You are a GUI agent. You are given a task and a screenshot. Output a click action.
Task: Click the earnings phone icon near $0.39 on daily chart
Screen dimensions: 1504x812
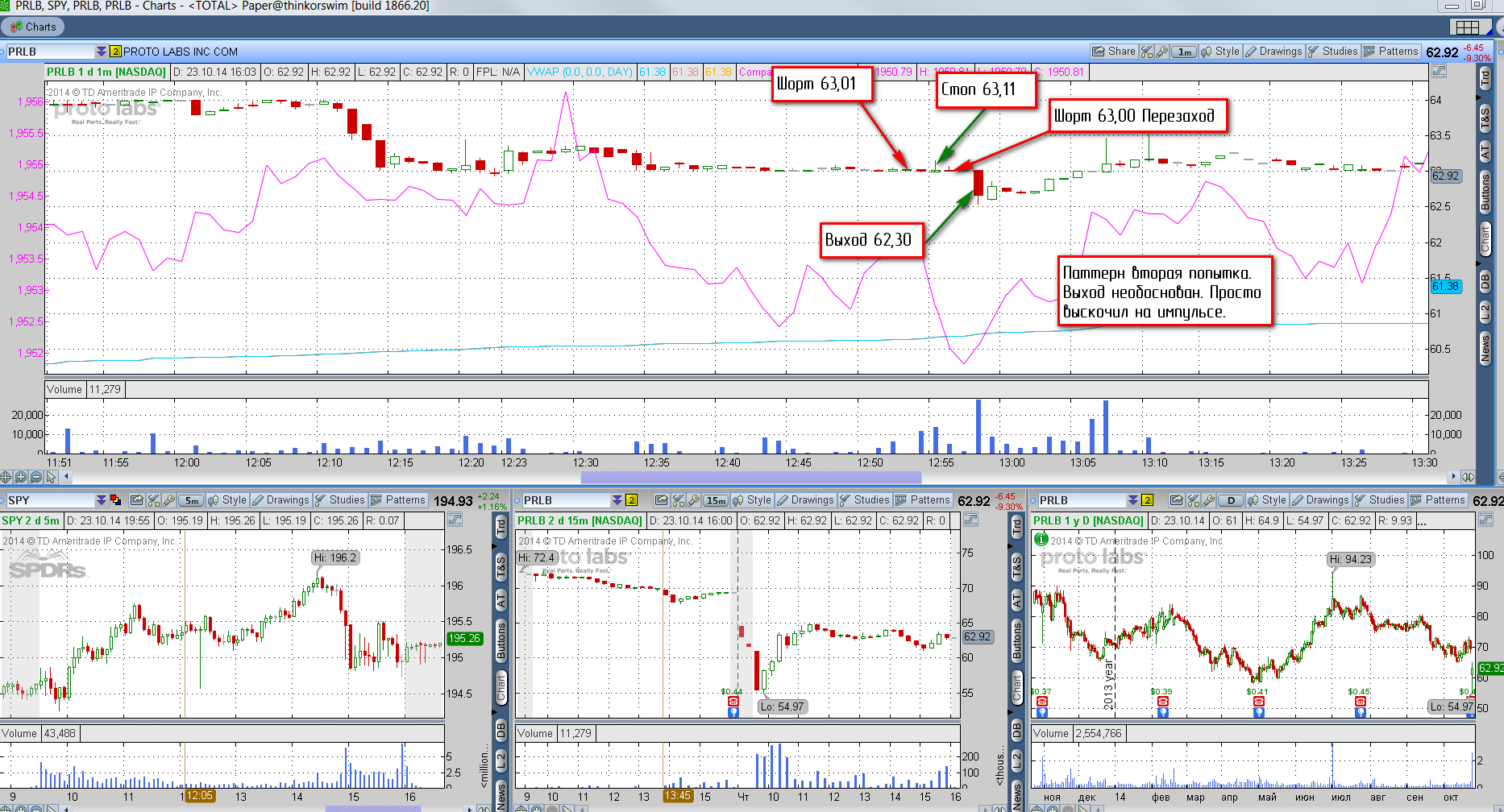(1162, 702)
